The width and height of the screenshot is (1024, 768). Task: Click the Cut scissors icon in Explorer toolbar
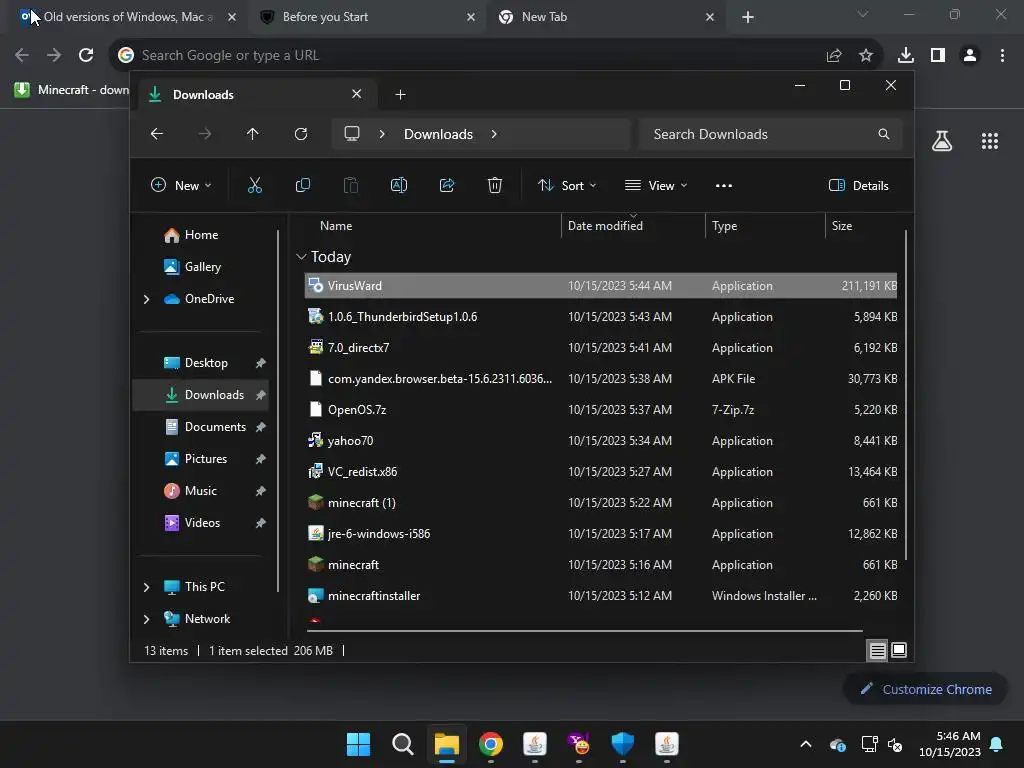(x=255, y=185)
